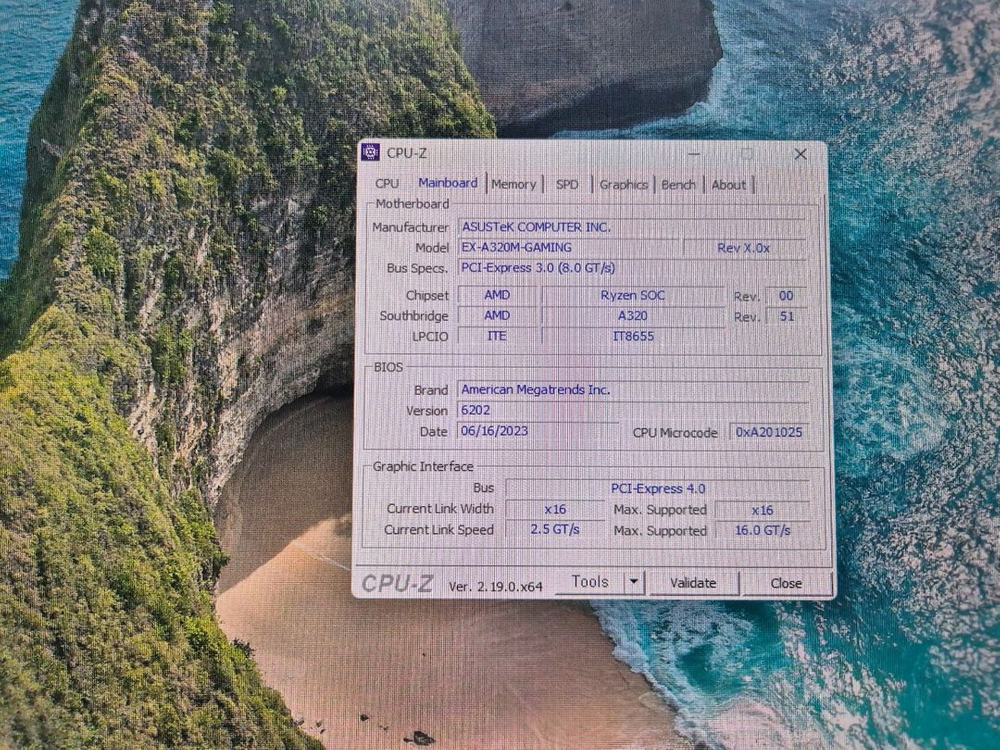Click the Close button at bottom
Viewport: 1000px width, 750px height.
pos(786,583)
